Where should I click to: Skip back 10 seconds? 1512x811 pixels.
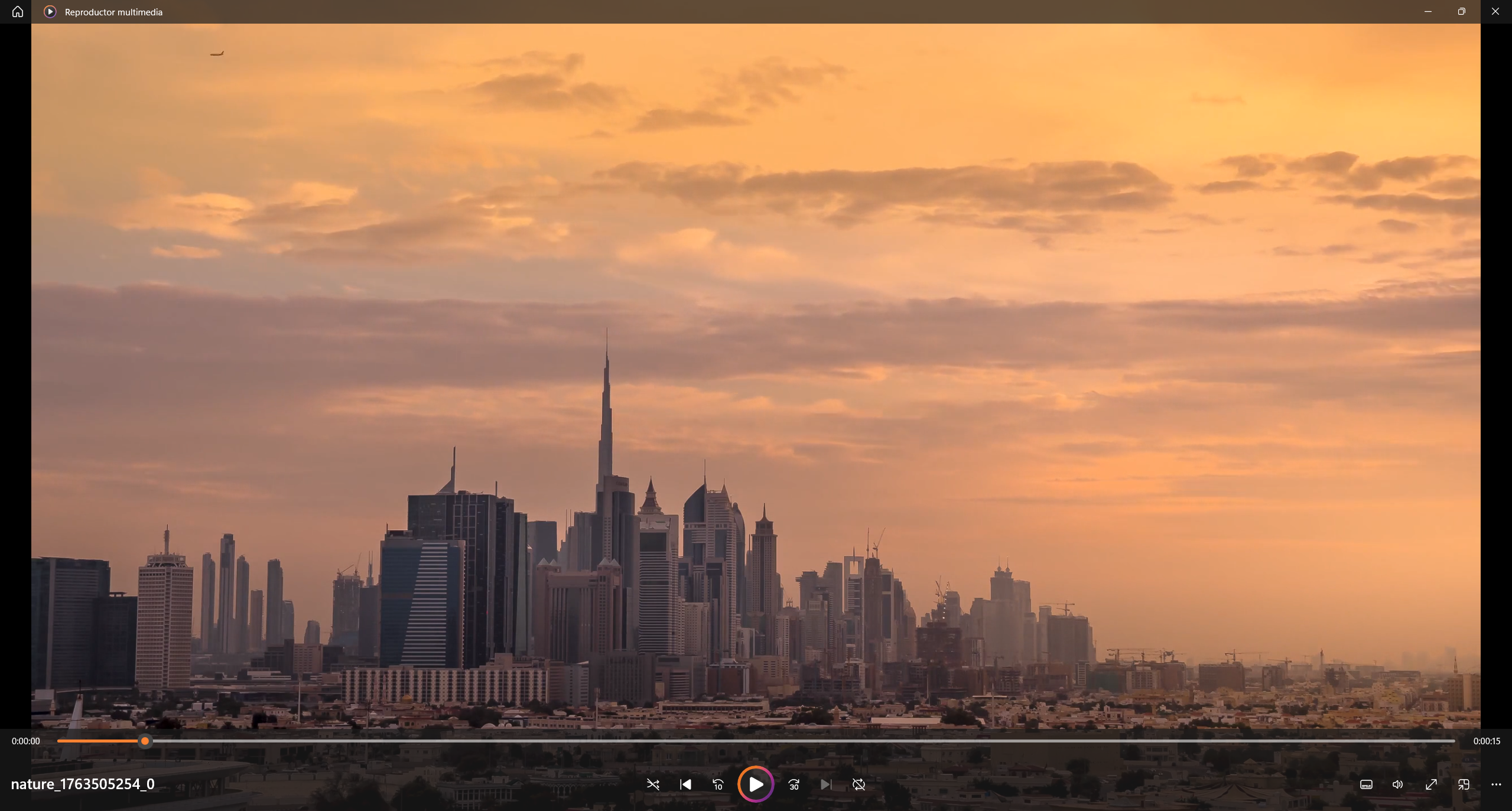[718, 784]
